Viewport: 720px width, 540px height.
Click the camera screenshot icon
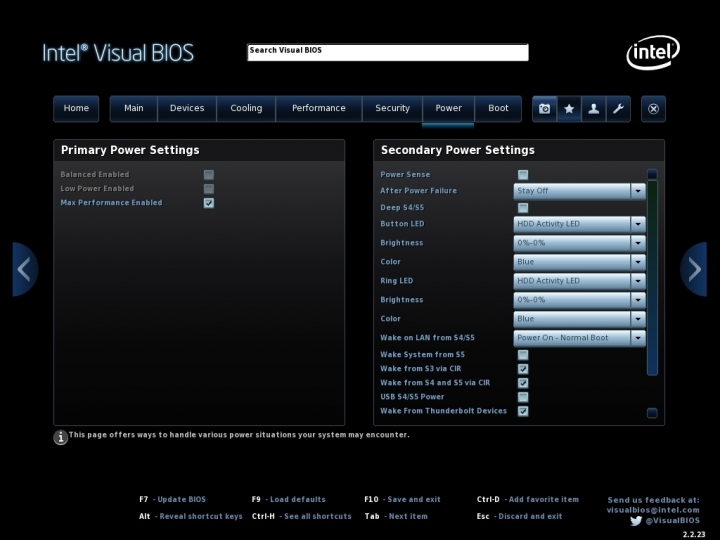click(x=544, y=109)
